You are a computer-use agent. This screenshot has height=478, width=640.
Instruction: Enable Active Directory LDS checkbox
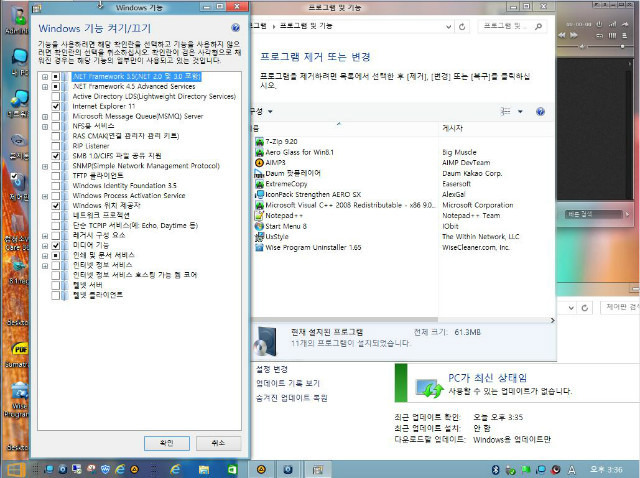coord(56,96)
